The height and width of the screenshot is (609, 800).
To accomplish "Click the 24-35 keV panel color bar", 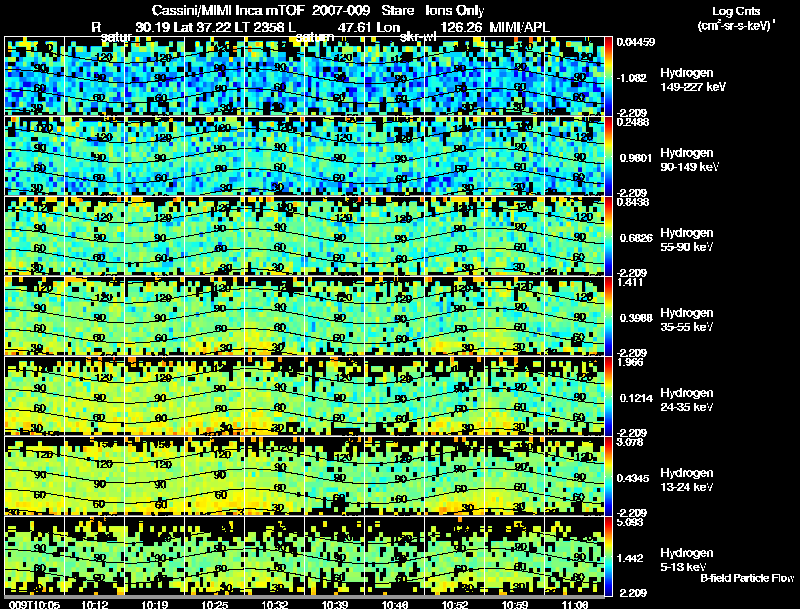I will coord(608,396).
